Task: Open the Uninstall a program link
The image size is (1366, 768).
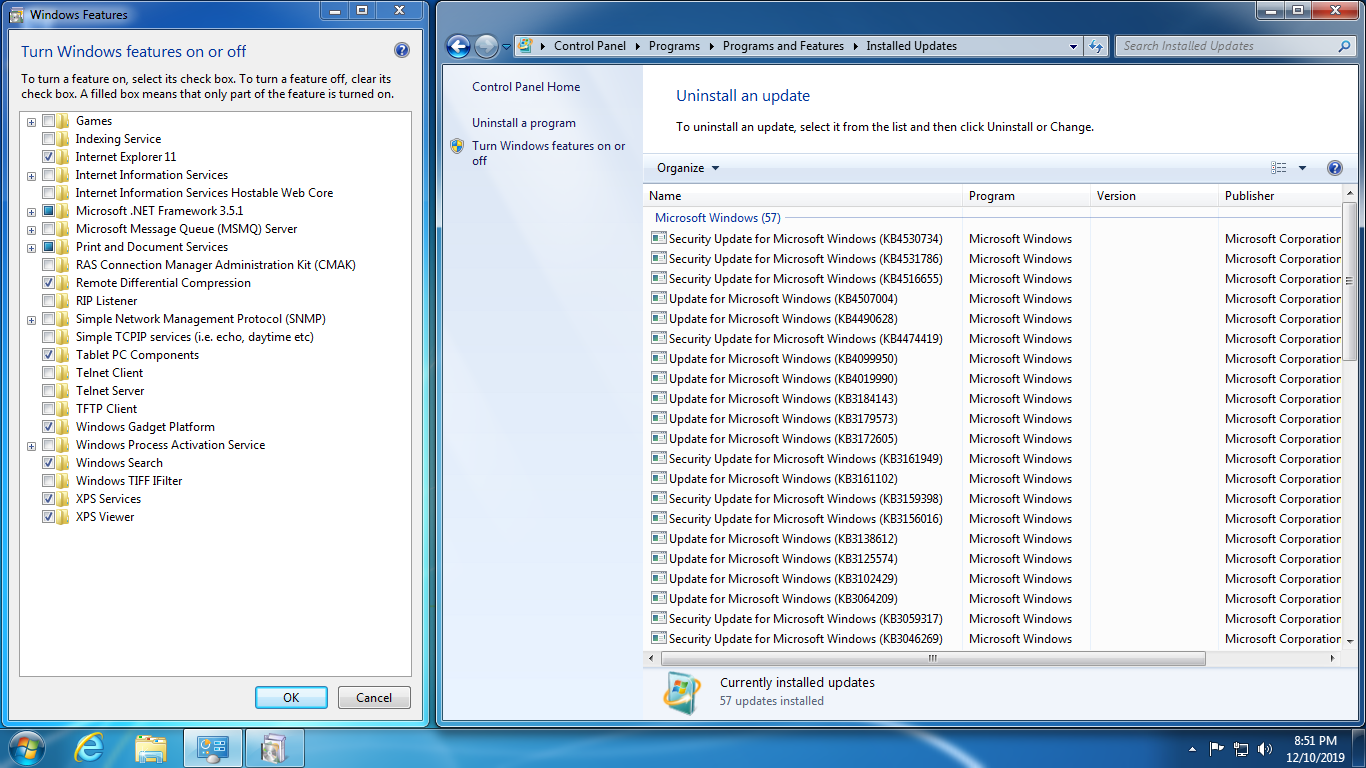Action: click(524, 123)
